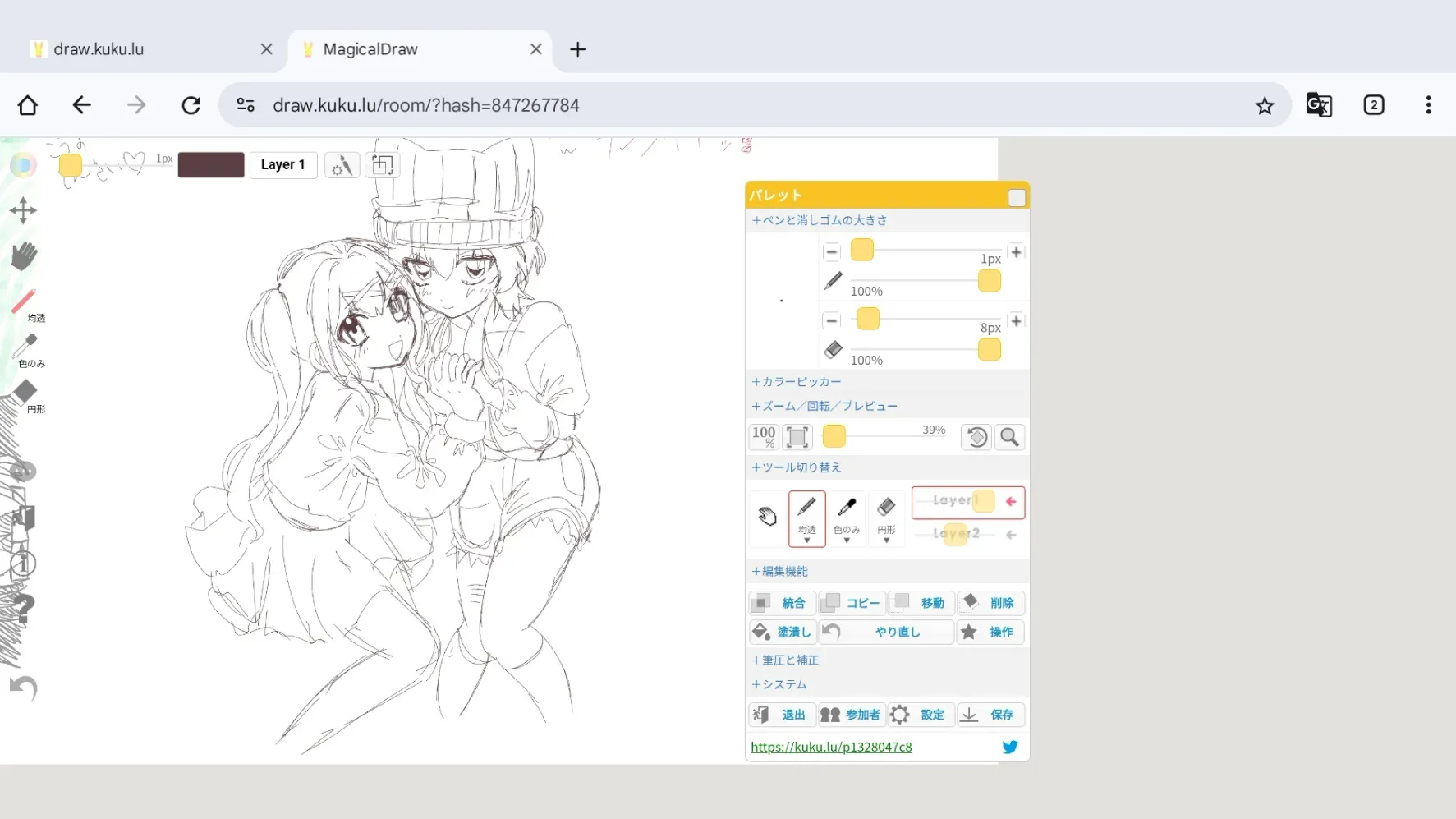
Task: Click the 参加者 participants button
Action: 852,715
